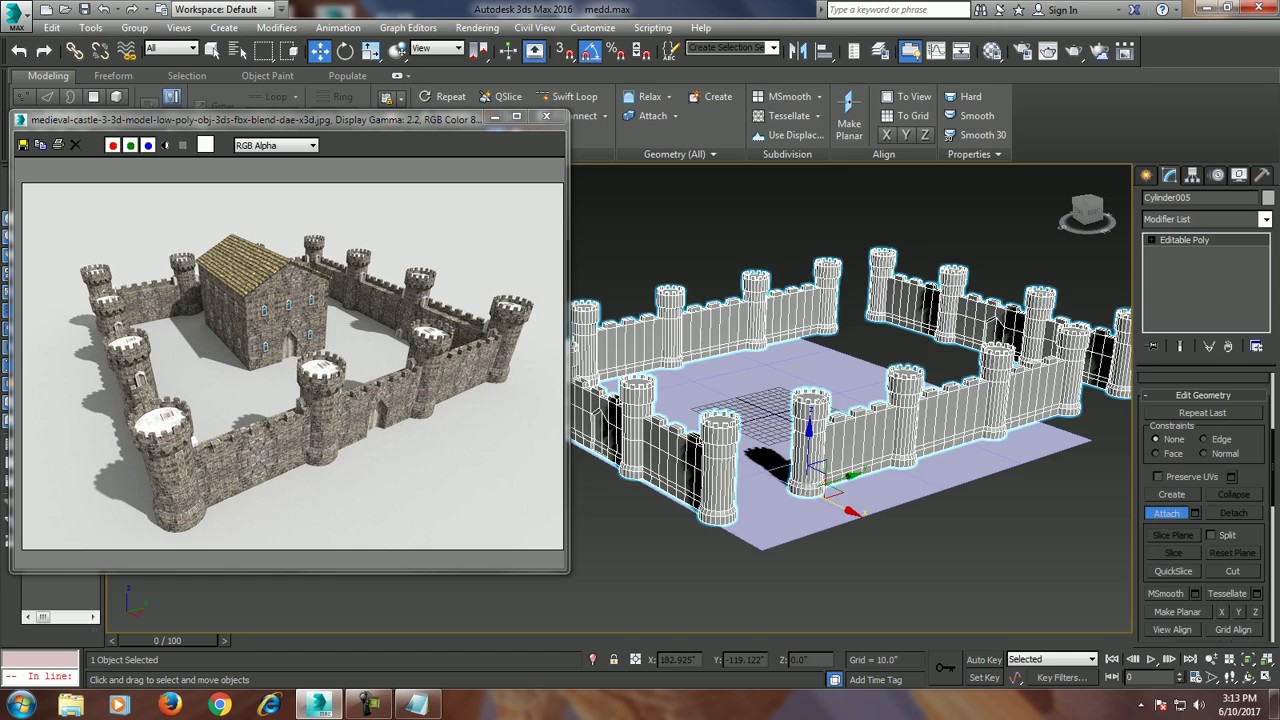Select the Select and Move tool
Screen dimensions: 1280x720
(x=320, y=51)
